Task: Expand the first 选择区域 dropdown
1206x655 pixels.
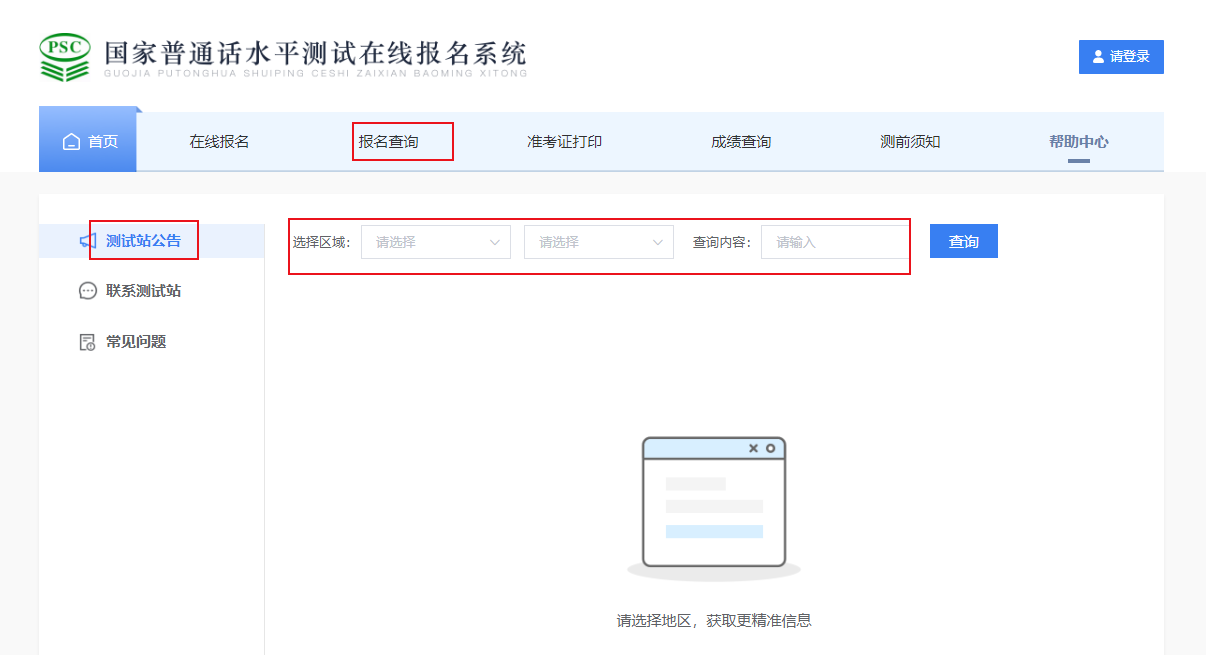Action: click(x=436, y=242)
